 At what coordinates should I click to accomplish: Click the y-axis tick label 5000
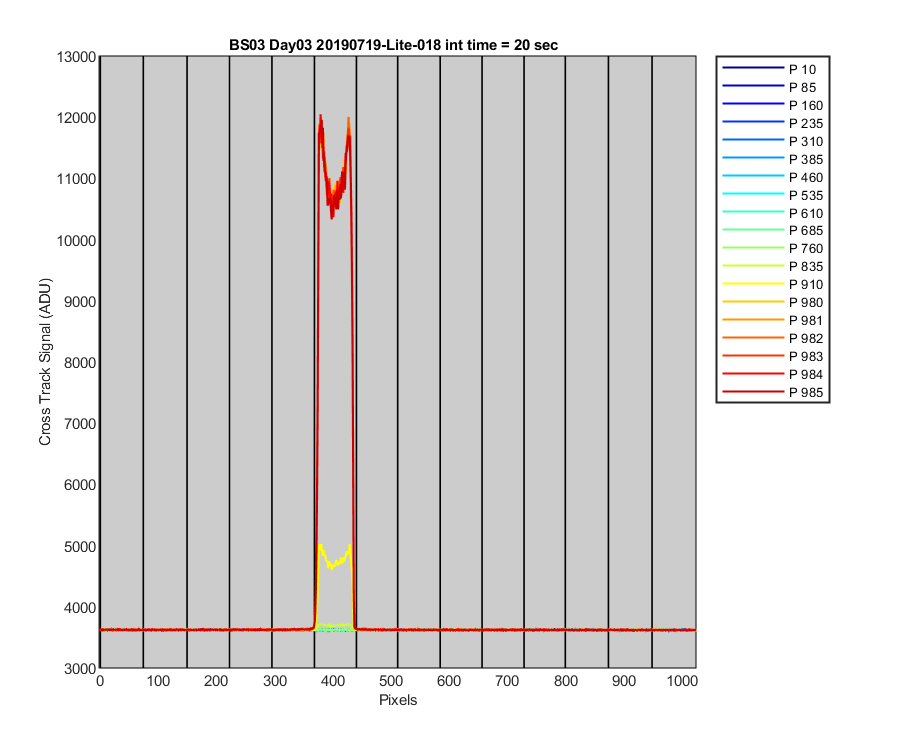pyautogui.click(x=80, y=546)
